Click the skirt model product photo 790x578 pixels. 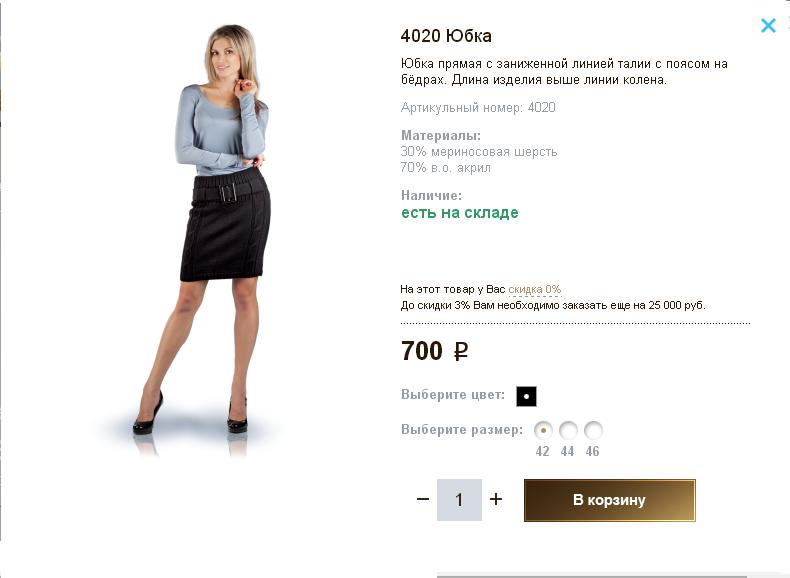219,230
